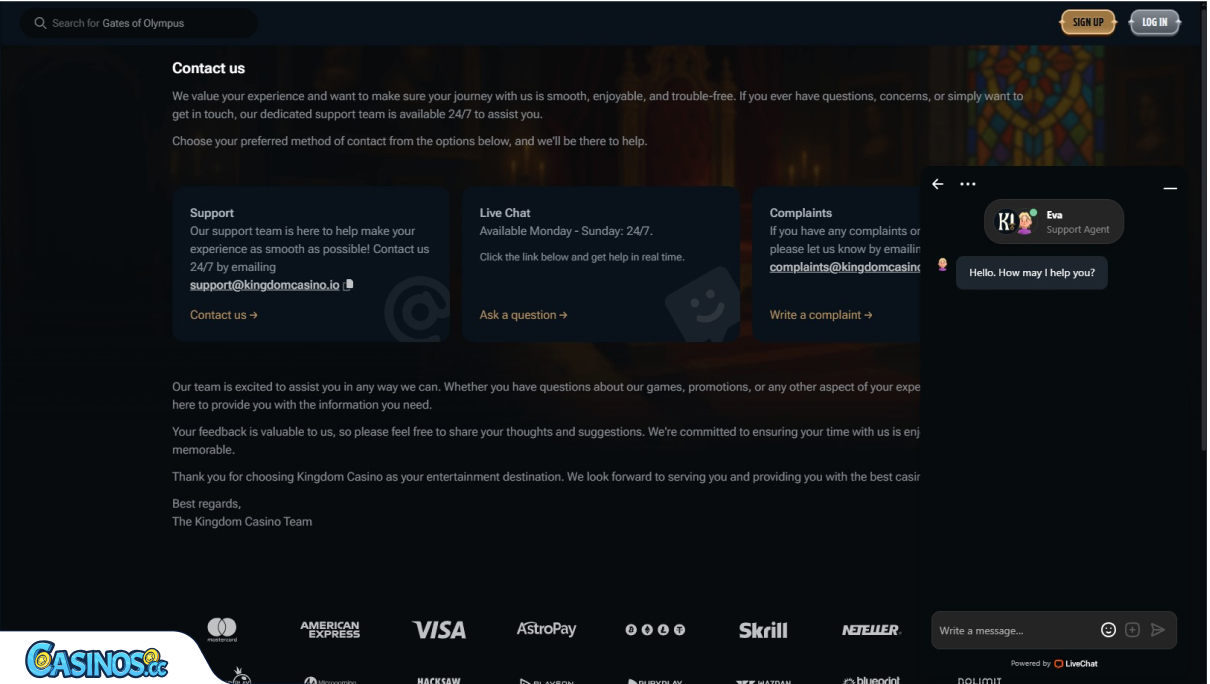Click the SIGN UP button
The width and height of the screenshot is (1210, 684).
point(1088,22)
